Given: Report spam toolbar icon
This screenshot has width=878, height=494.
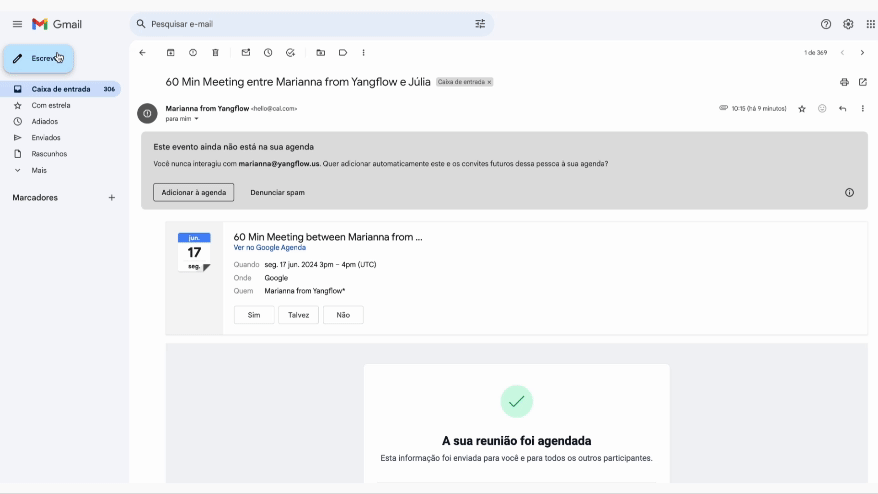Looking at the screenshot, I should pos(193,53).
